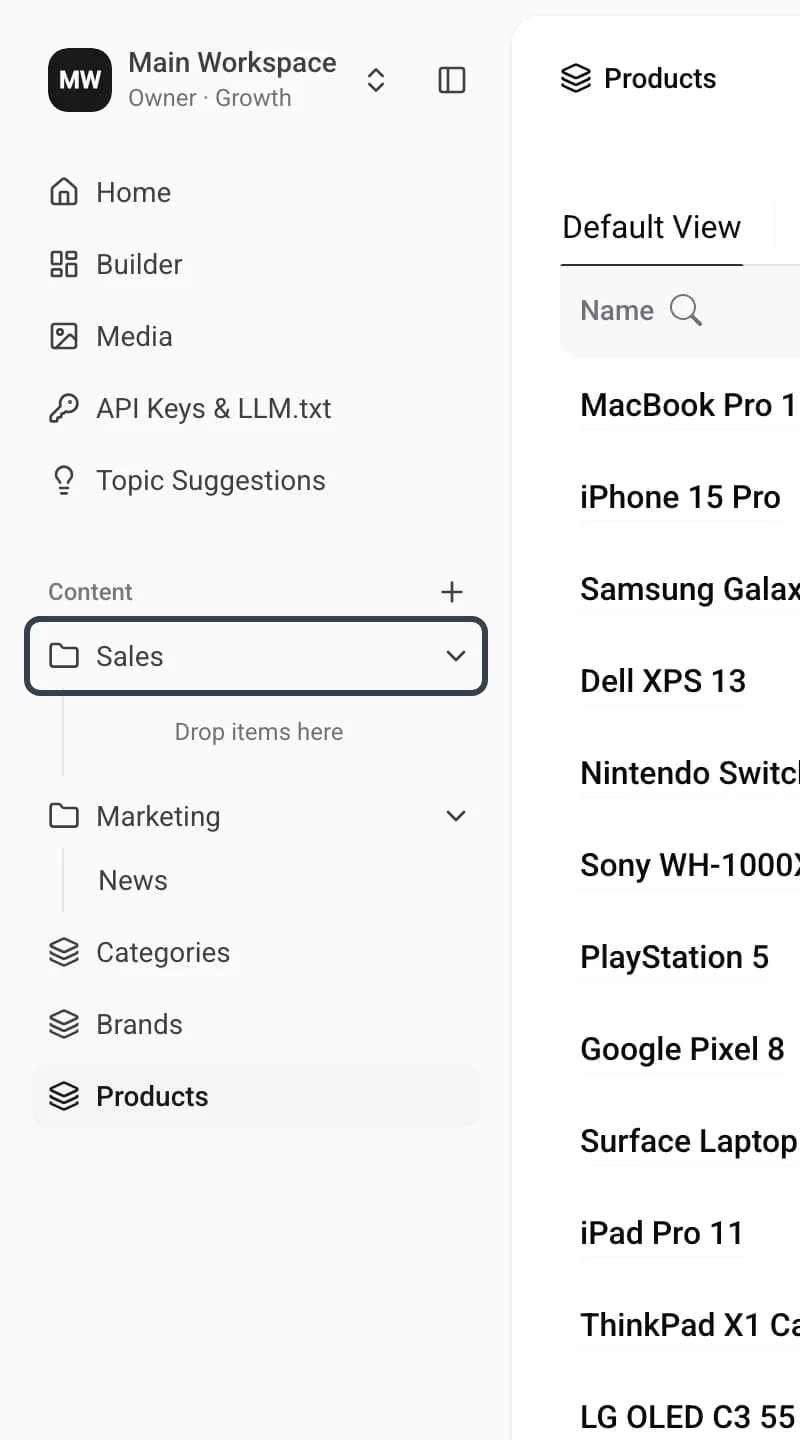Image resolution: width=800 pixels, height=1440 pixels.
Task: Select the Marketing folder
Action: tap(256, 816)
